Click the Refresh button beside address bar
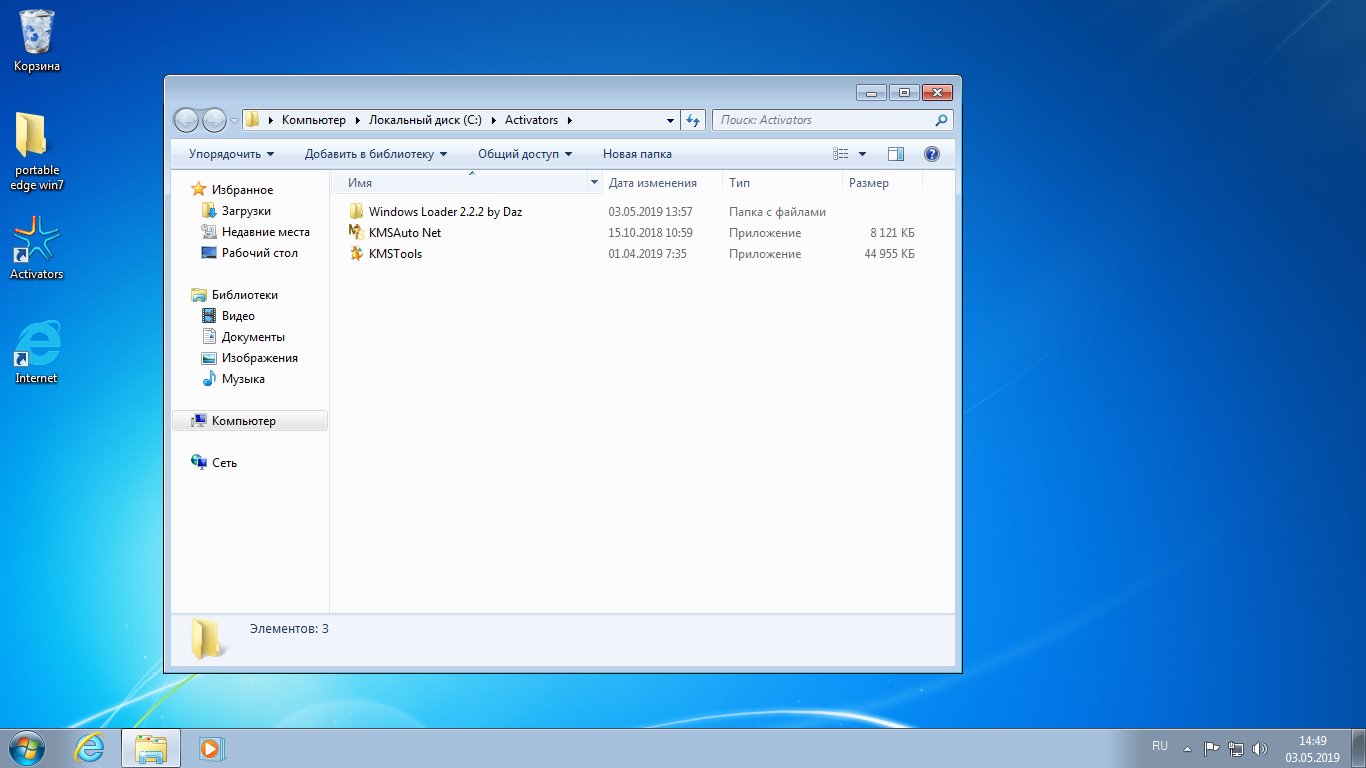This screenshot has width=1366, height=768. pyautogui.click(x=693, y=120)
